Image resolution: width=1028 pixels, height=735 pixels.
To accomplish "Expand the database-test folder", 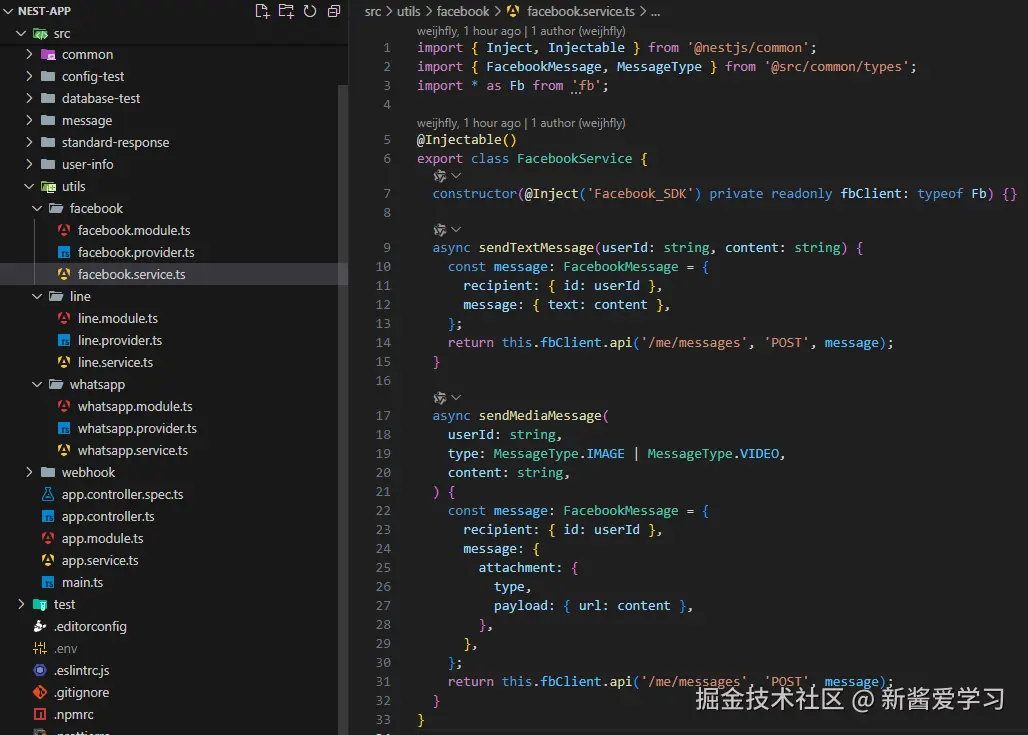I will tap(29, 98).
